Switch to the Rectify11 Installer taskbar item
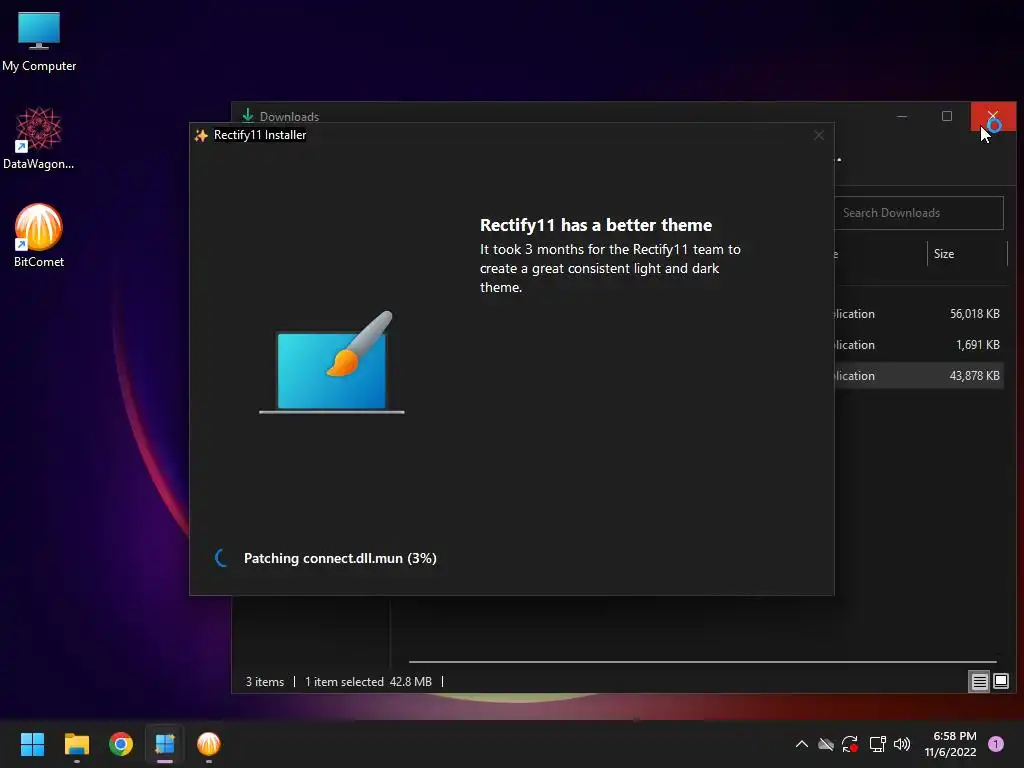 point(165,744)
